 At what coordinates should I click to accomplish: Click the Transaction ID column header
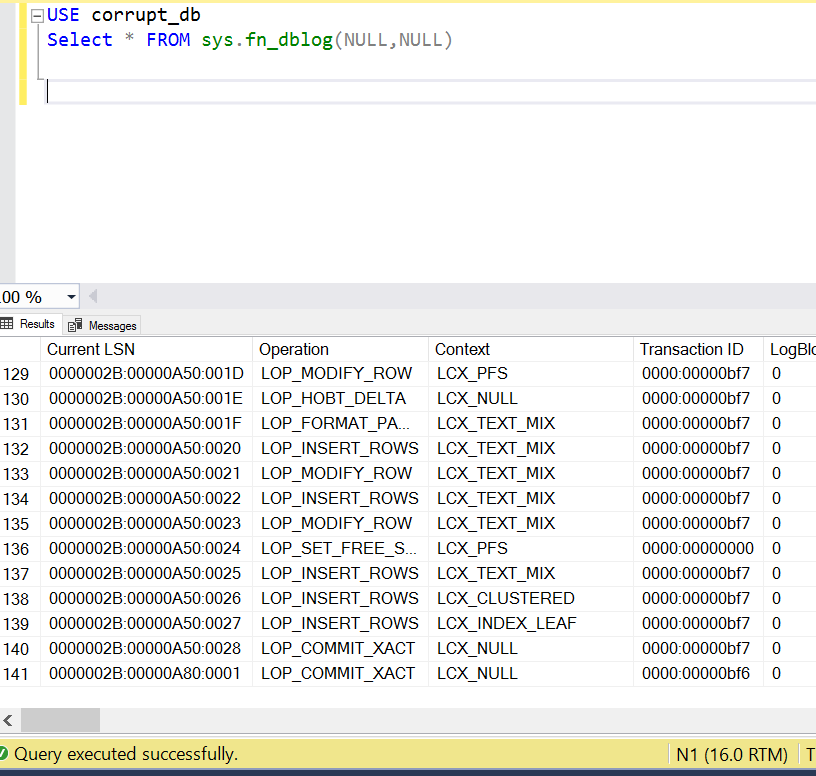click(x=698, y=349)
